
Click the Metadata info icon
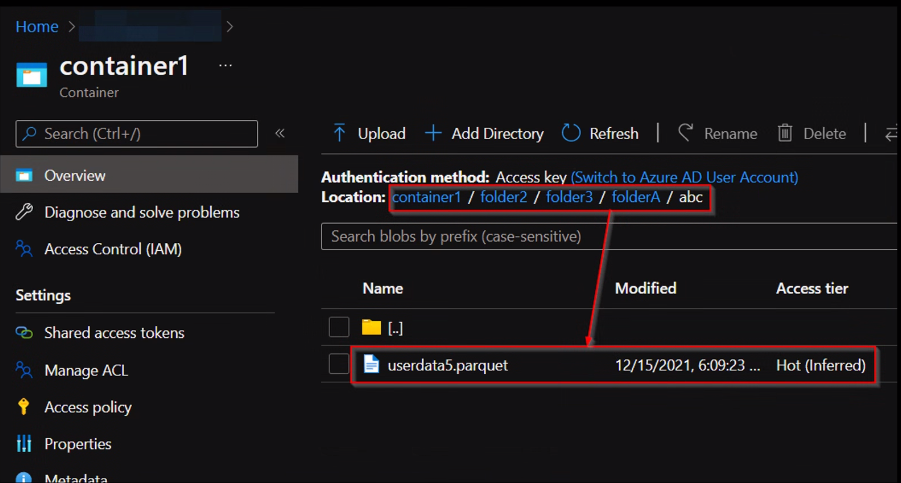(x=24, y=478)
